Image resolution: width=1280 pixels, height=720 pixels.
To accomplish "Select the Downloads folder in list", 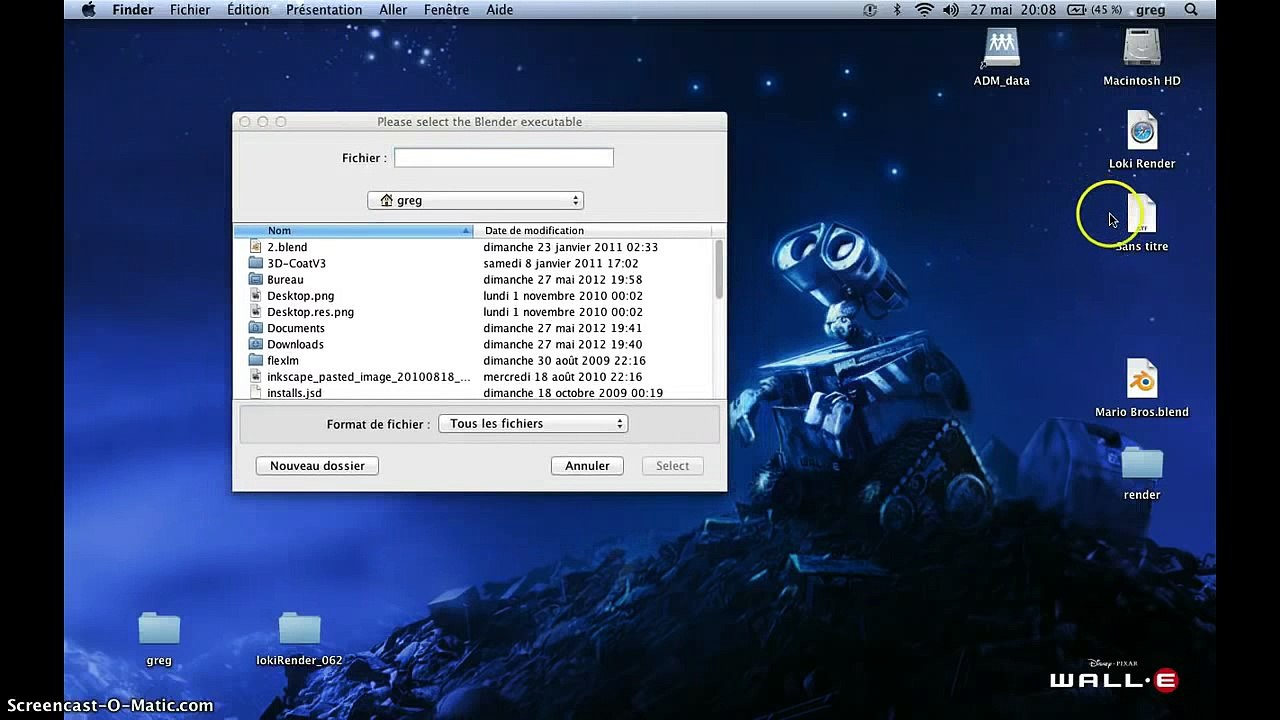I will [295, 344].
